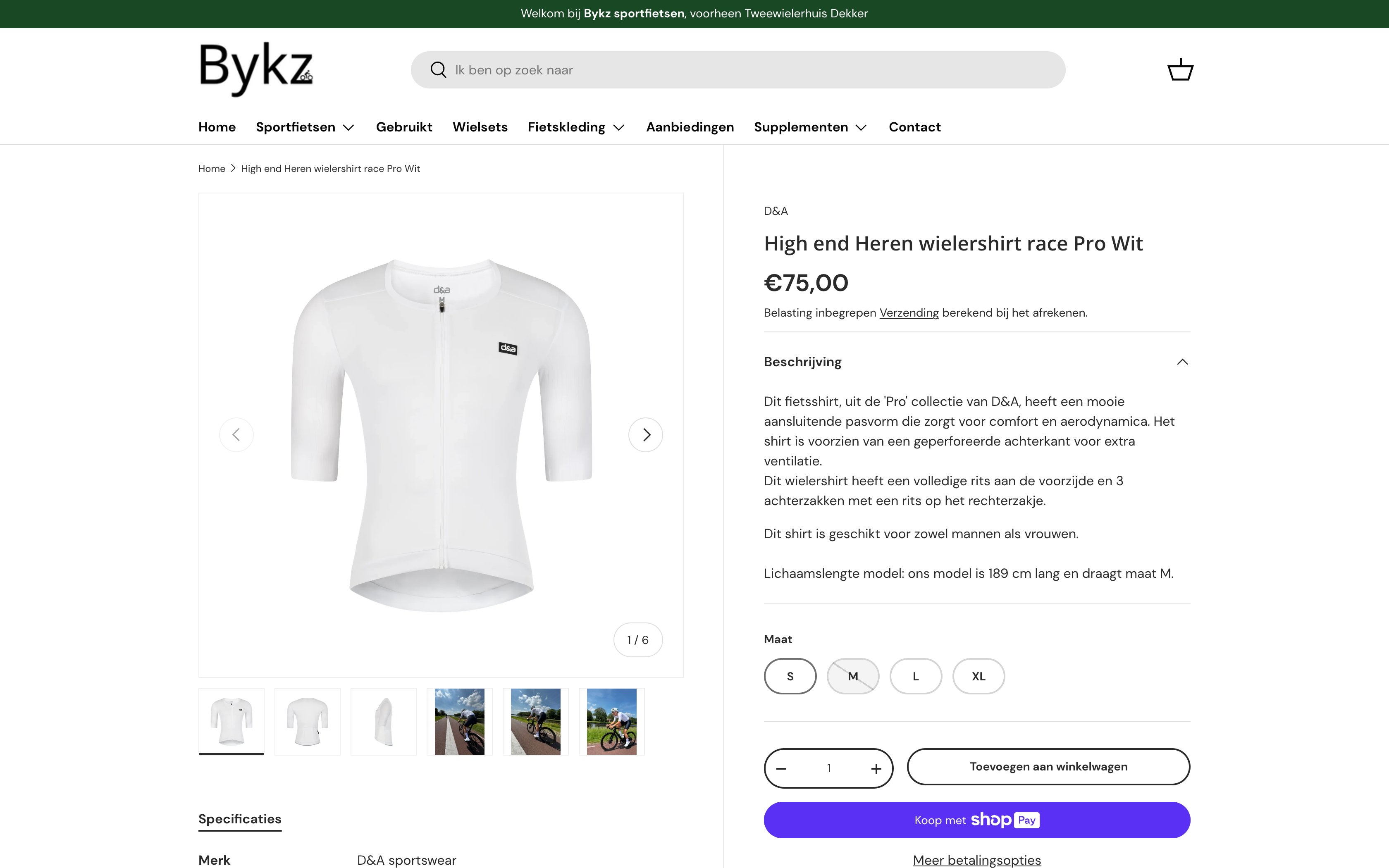Go to Gebruikt in the navigation
This screenshot has height=868, width=1389.
click(404, 127)
